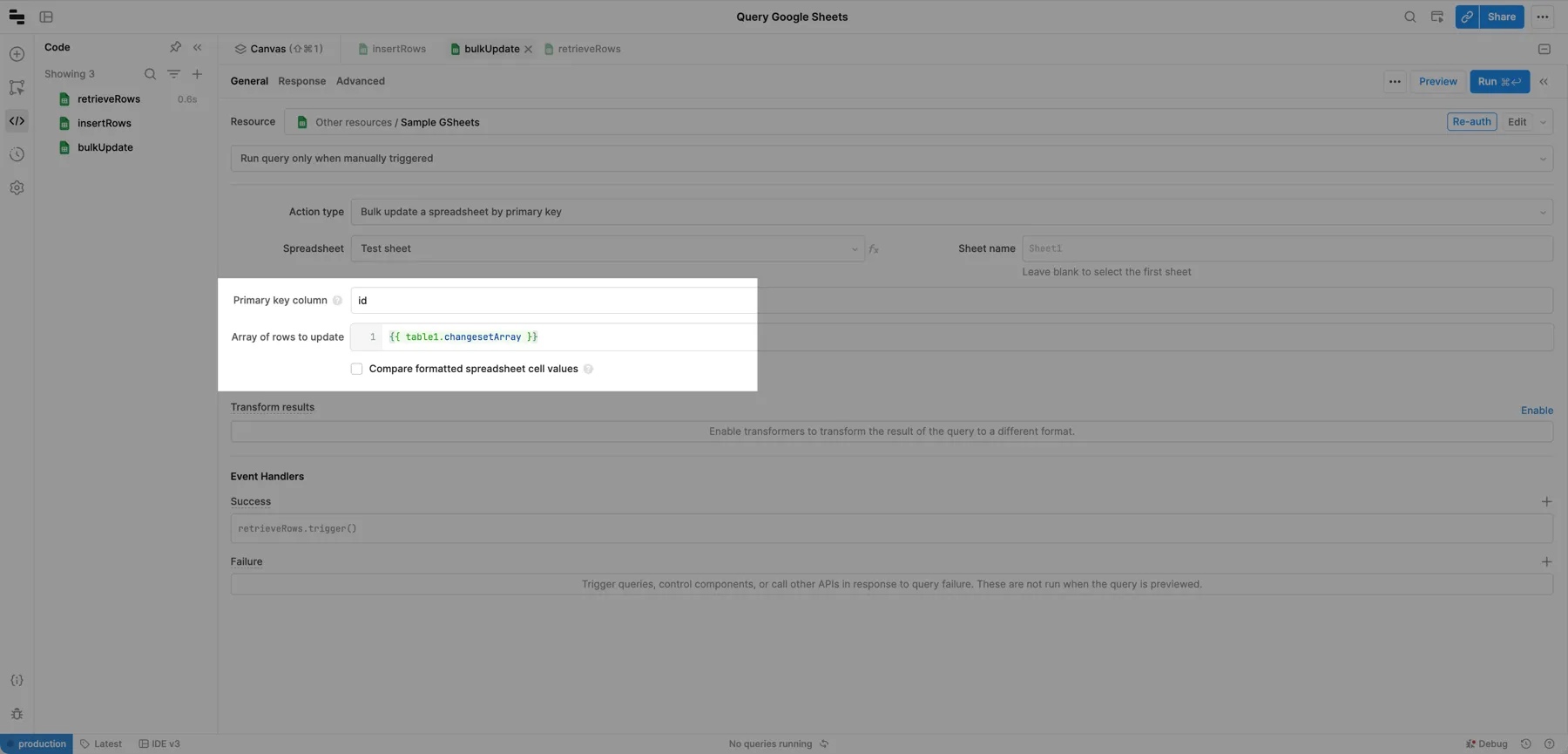The height and width of the screenshot is (754, 1568).
Task: Open the Debug panel in bottom bar
Action: tap(1486, 744)
